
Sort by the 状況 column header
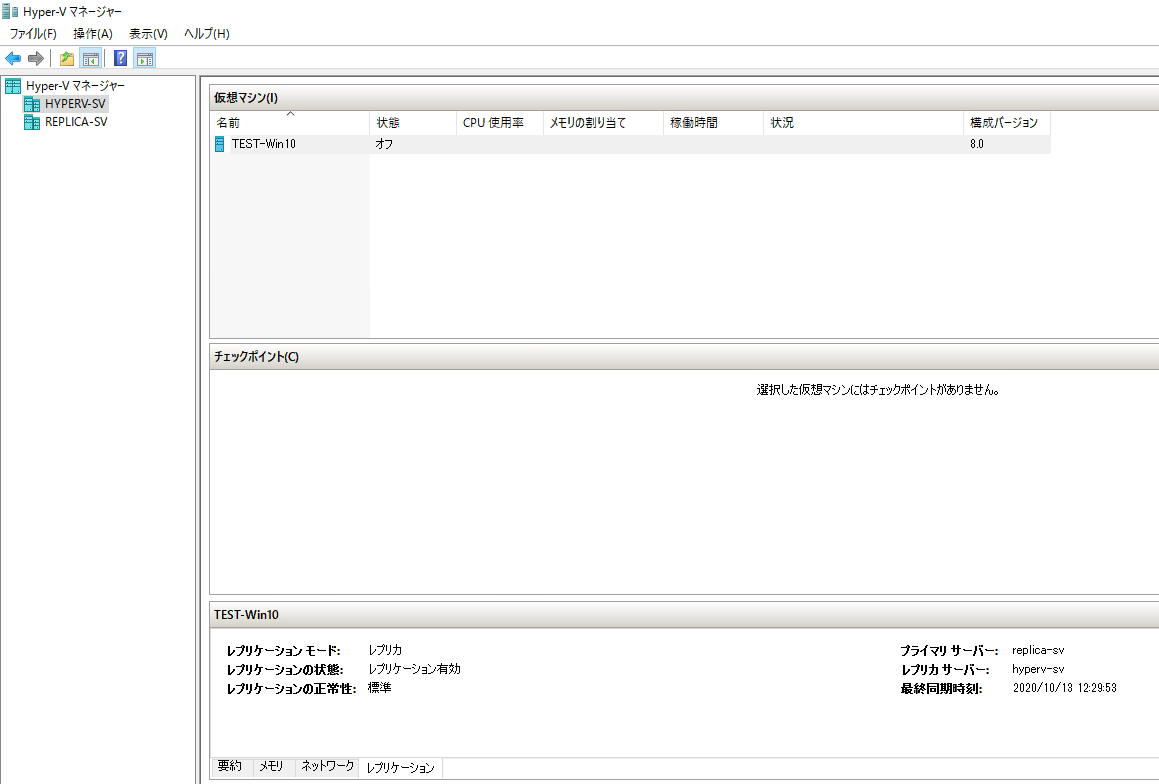point(863,123)
